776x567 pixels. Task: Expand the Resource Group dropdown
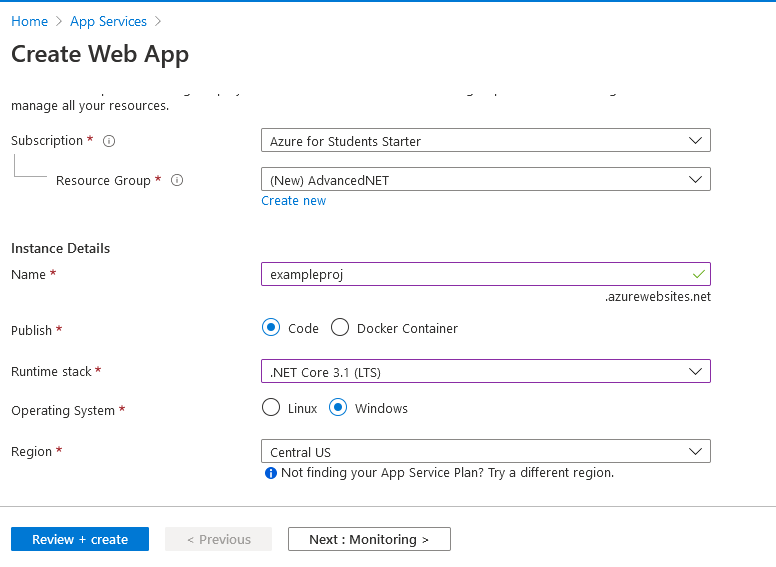click(x=486, y=179)
